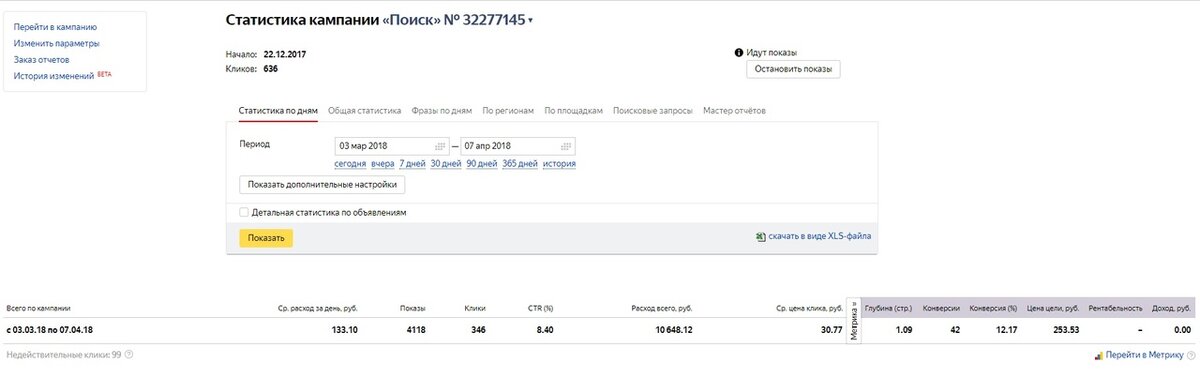The image size is (1200, 378).
Task: Open the Мастер отчётов tab
Action: pyautogui.click(x=735, y=111)
